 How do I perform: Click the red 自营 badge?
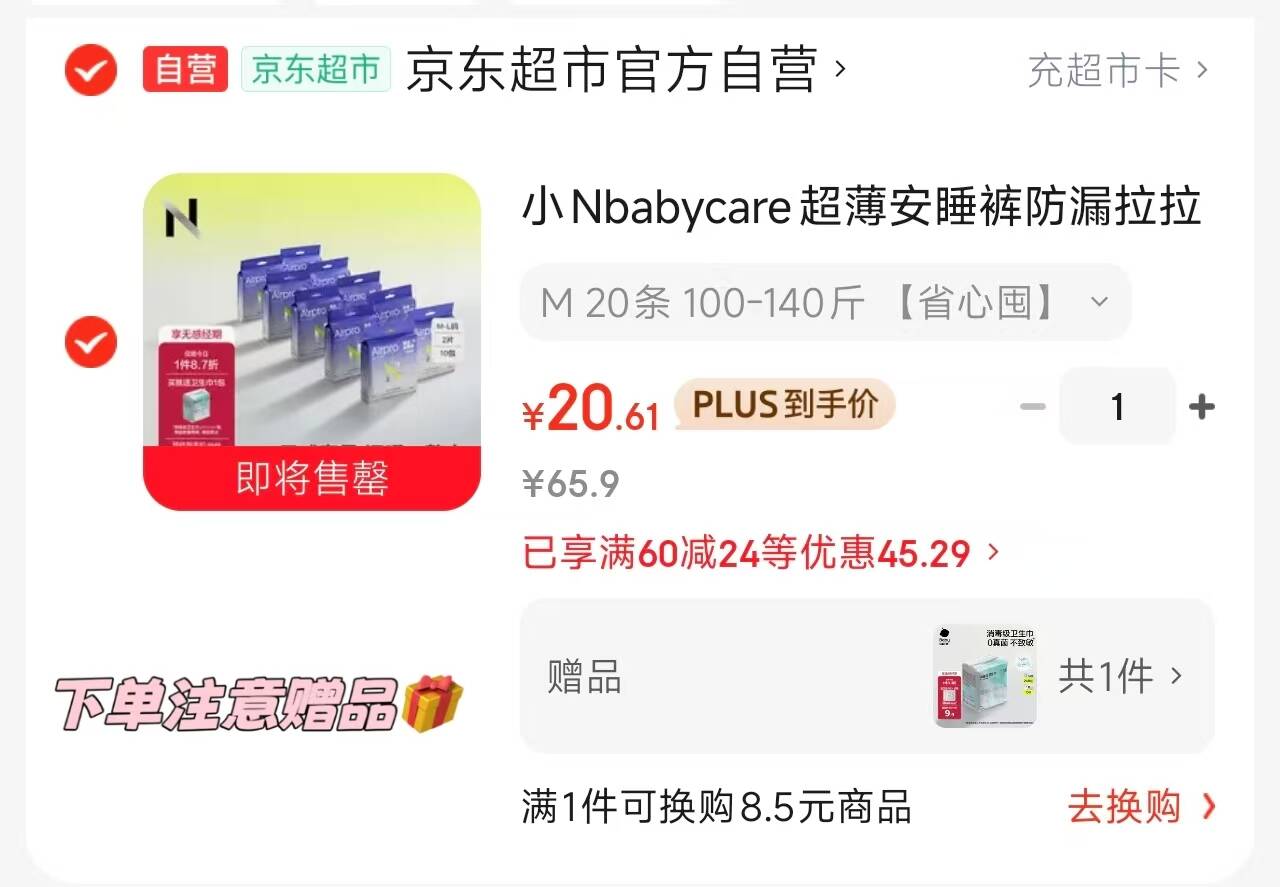pos(186,69)
